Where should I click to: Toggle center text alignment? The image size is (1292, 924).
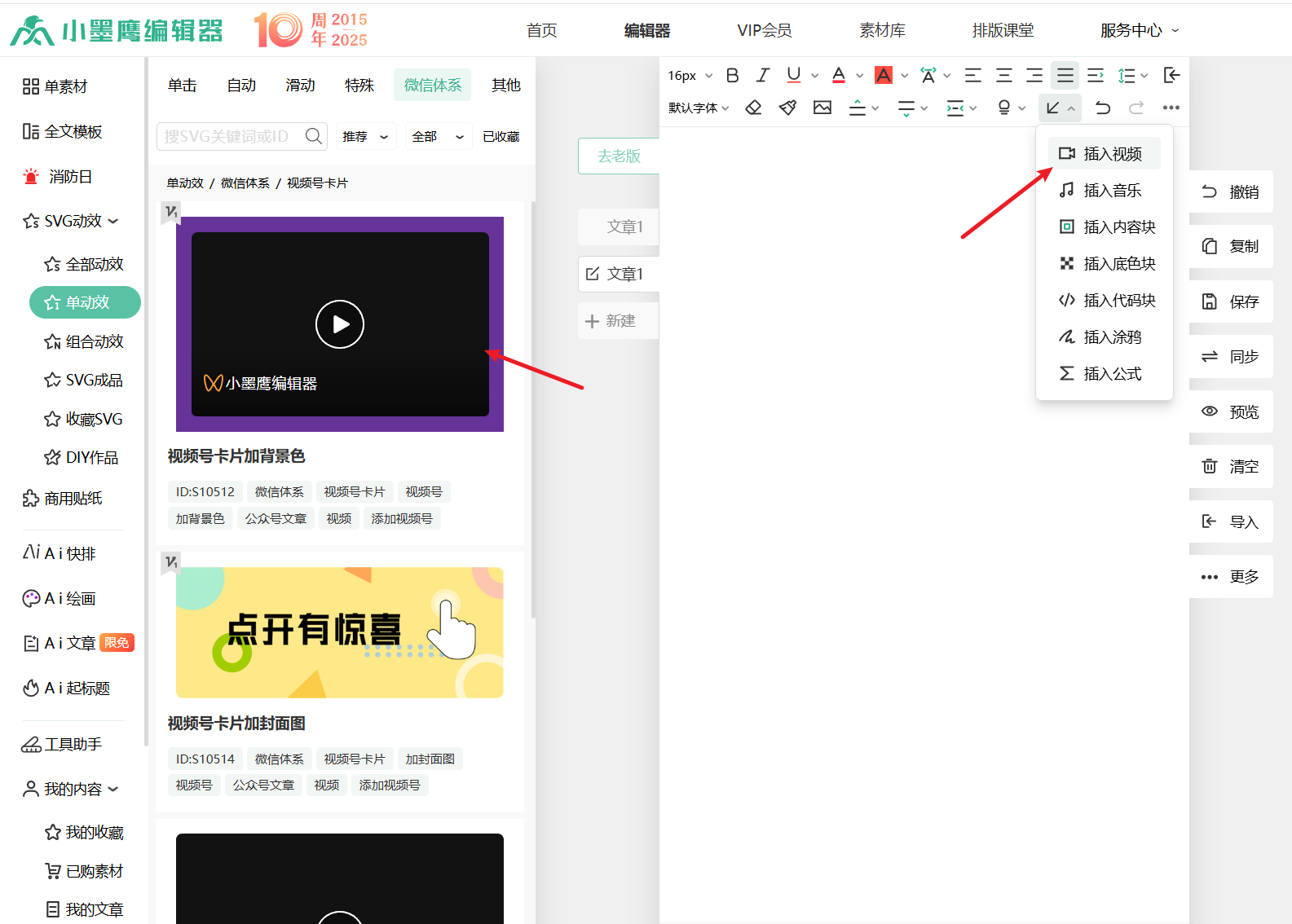pos(1003,76)
